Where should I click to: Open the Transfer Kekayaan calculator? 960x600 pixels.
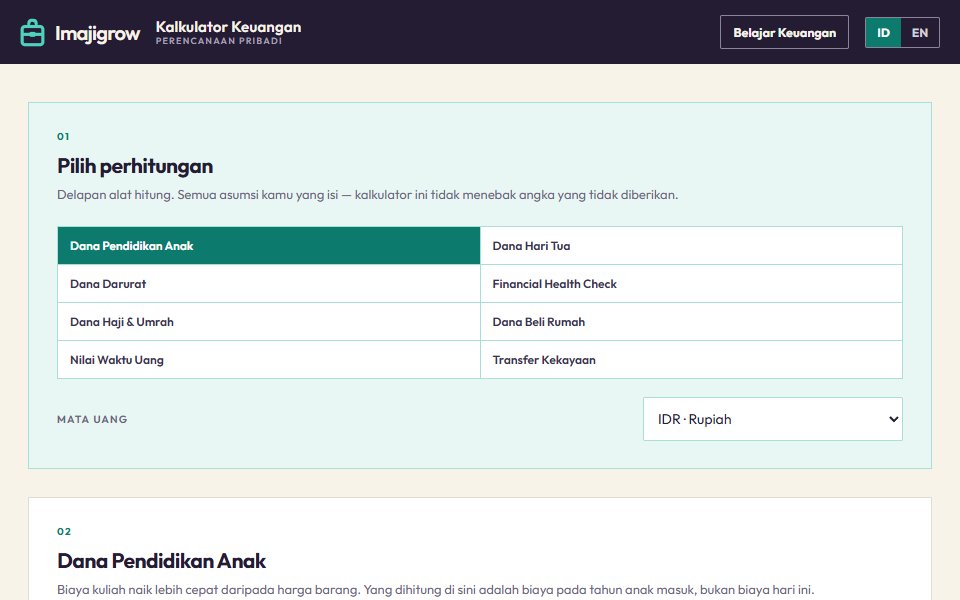[691, 359]
